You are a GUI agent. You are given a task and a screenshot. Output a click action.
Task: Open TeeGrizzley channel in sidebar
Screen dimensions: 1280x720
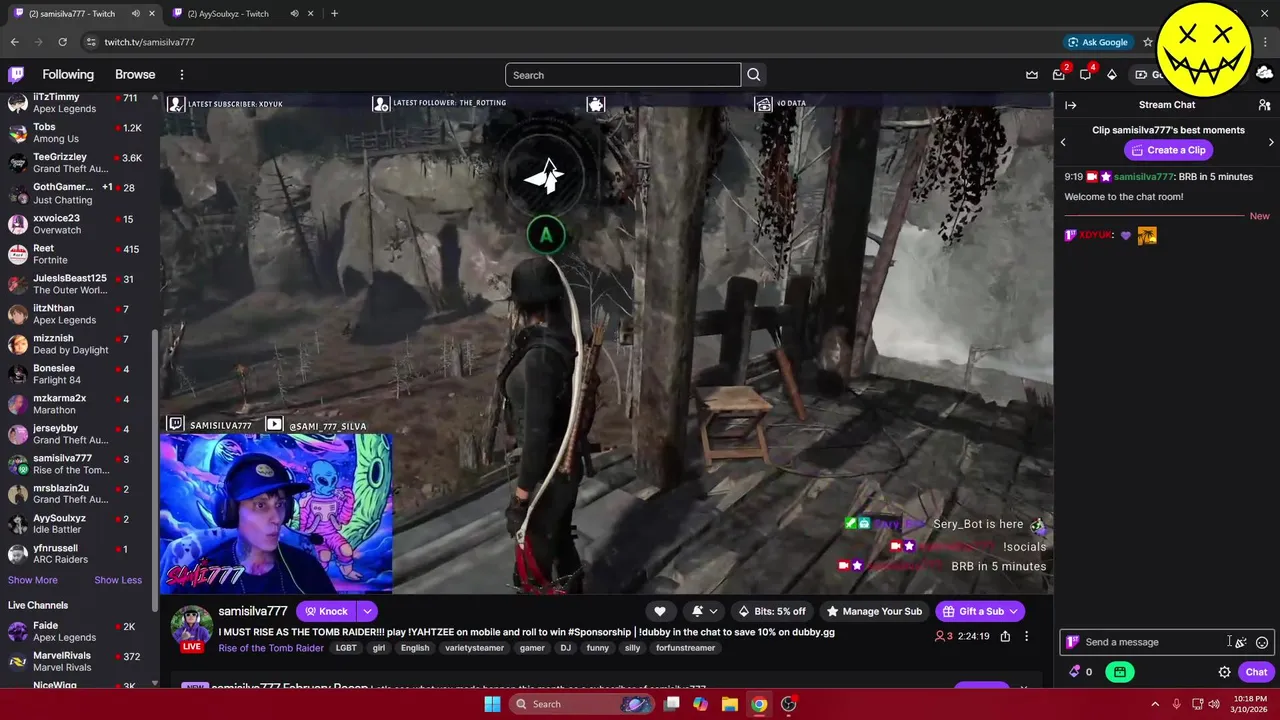pyautogui.click(x=78, y=163)
